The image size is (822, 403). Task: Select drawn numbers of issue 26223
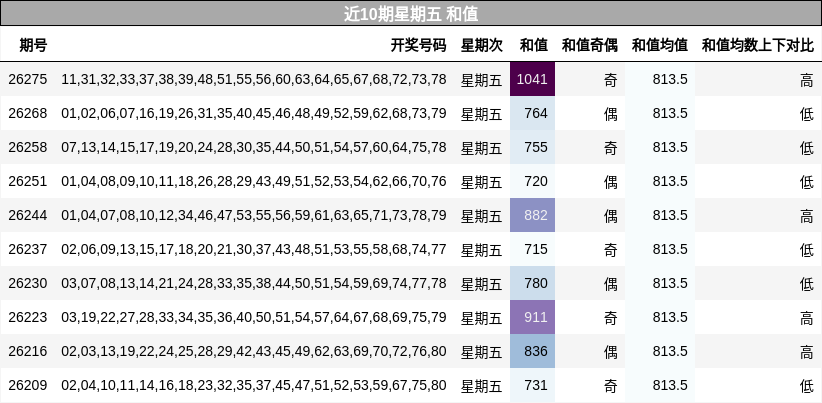pos(254,317)
